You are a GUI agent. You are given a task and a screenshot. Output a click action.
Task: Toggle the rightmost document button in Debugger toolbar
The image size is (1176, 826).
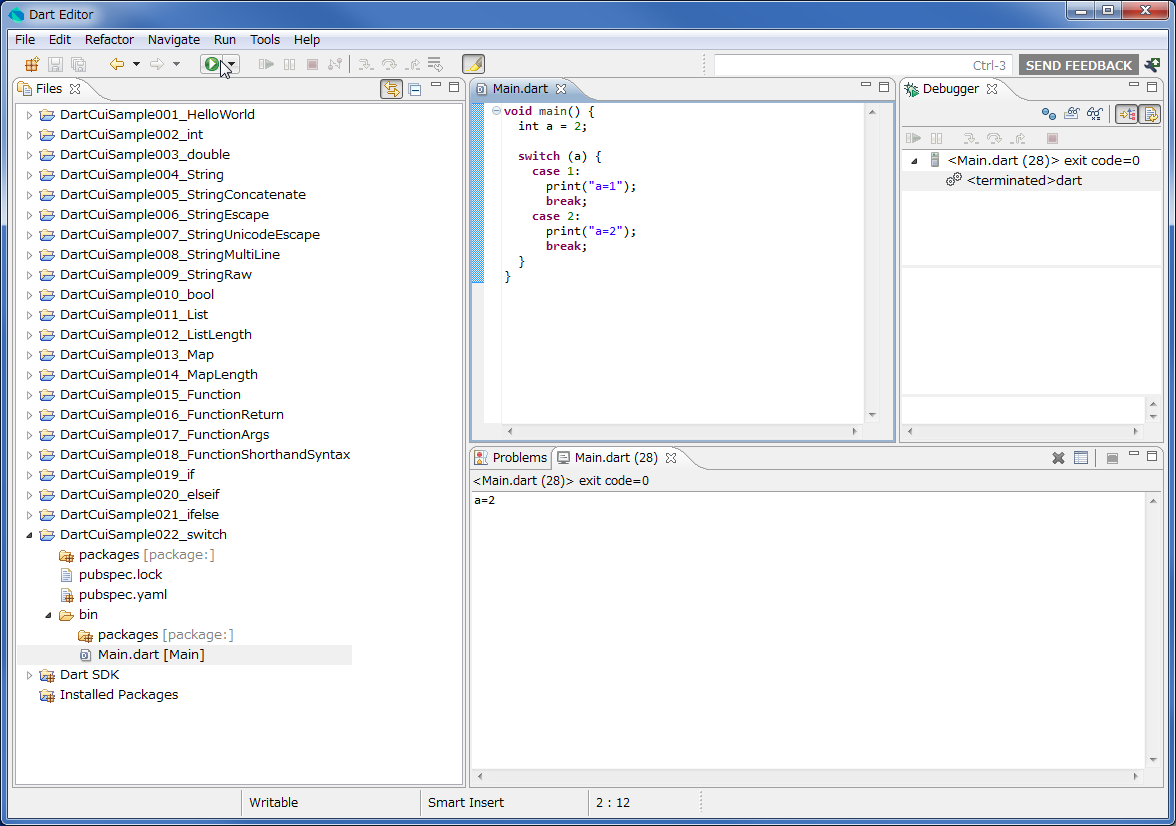point(1150,114)
